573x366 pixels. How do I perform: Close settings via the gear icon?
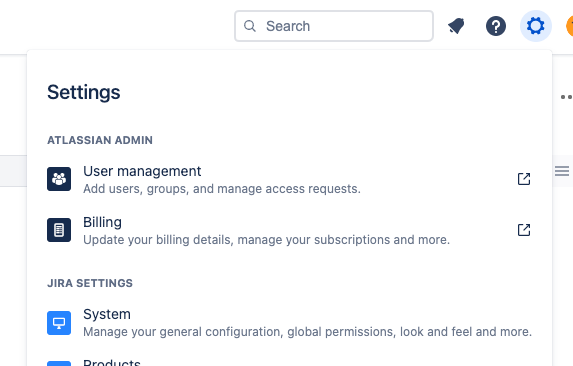pyautogui.click(x=536, y=26)
